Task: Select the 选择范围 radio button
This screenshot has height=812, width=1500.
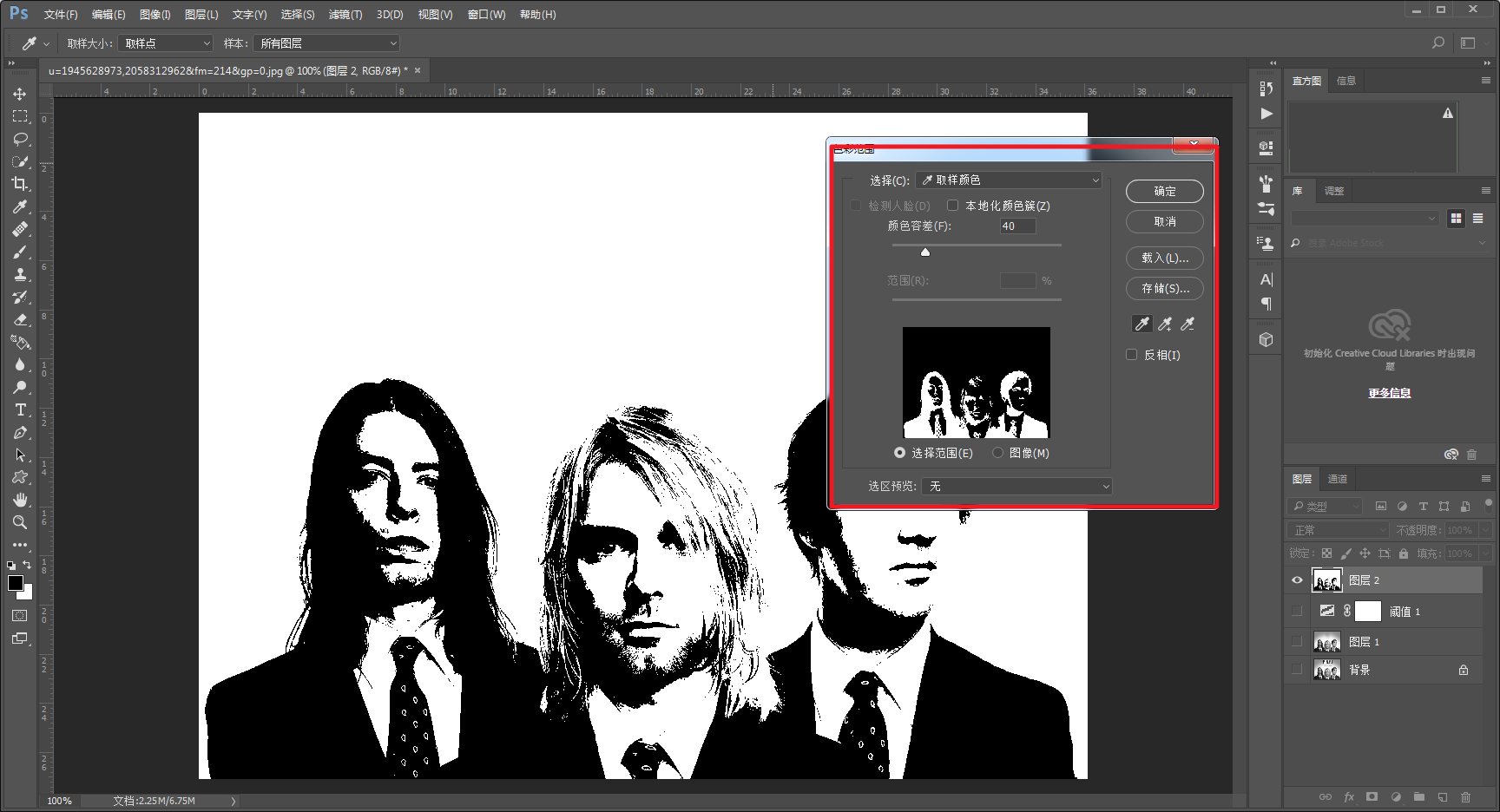Action: pyautogui.click(x=899, y=453)
